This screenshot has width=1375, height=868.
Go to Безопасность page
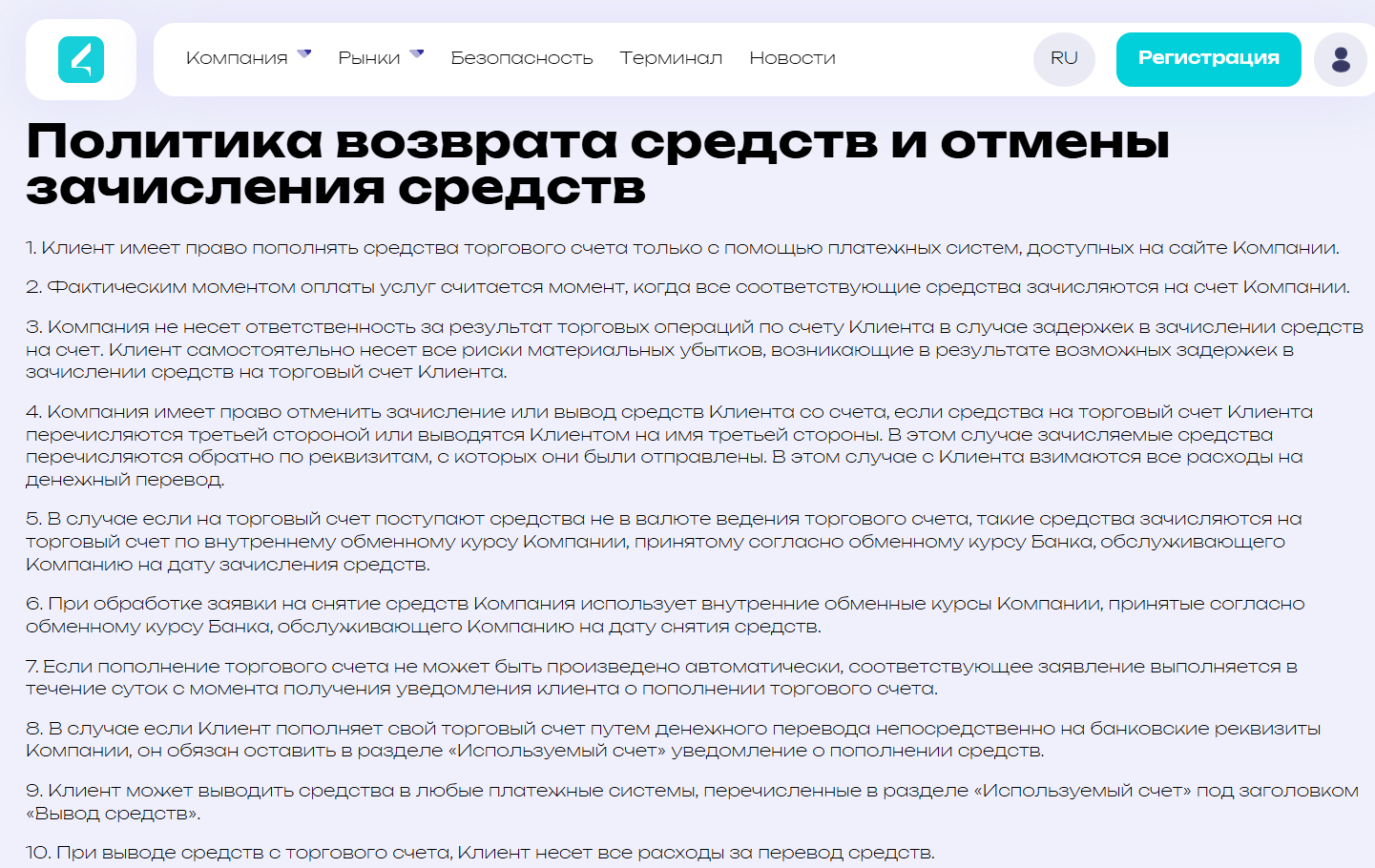tap(522, 58)
